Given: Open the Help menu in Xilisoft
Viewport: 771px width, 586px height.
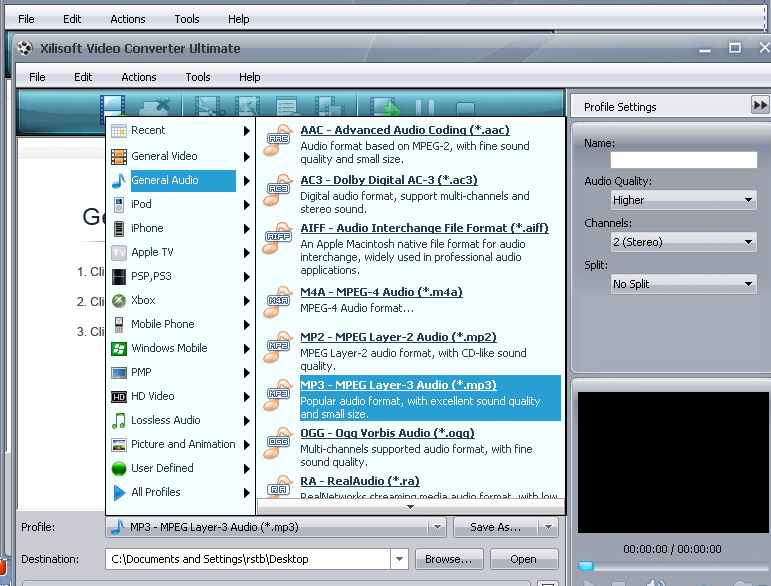Looking at the screenshot, I should pyautogui.click(x=249, y=77).
